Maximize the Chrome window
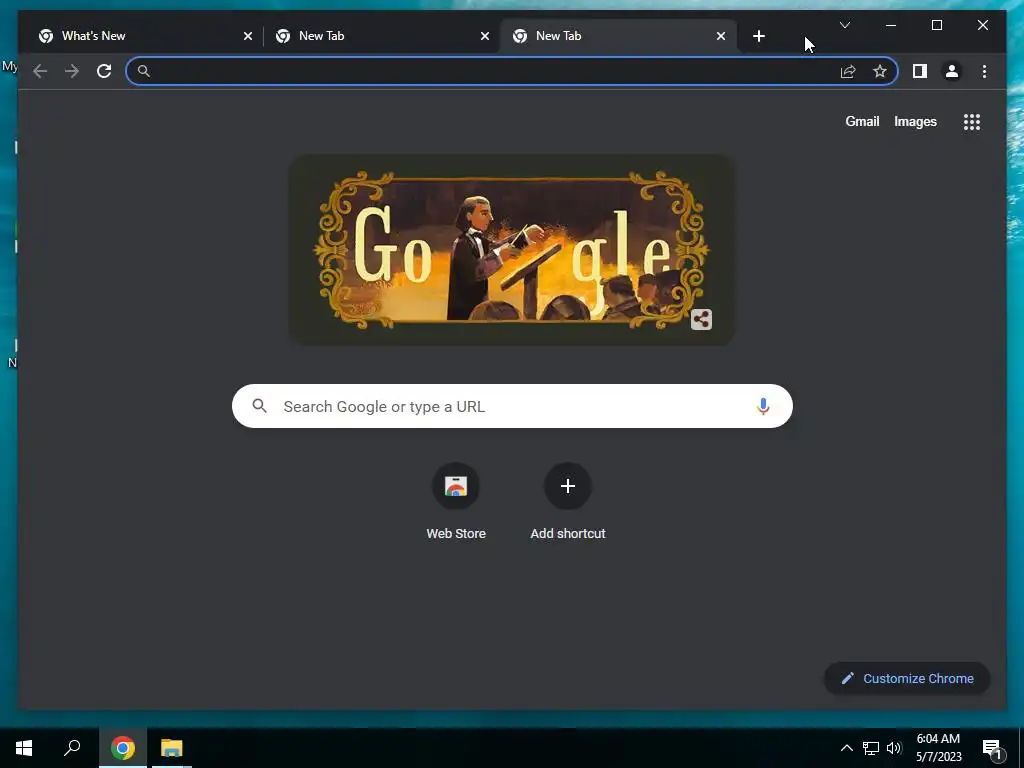1024x768 pixels. (936, 25)
